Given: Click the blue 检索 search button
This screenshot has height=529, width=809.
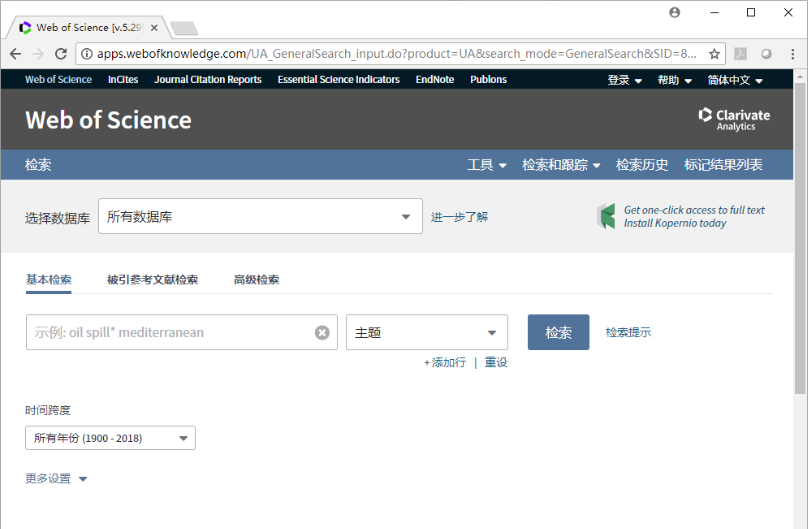Looking at the screenshot, I should [x=558, y=332].
